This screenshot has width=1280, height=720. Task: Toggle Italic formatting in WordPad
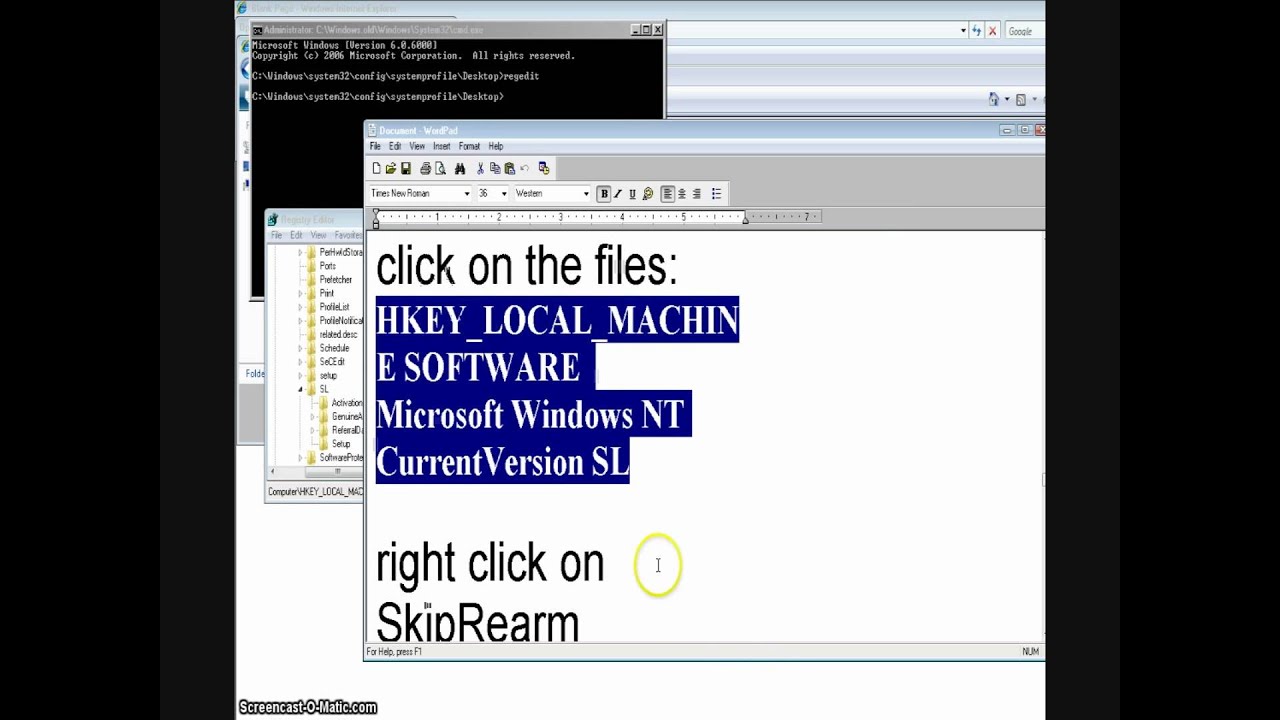pyautogui.click(x=618, y=194)
